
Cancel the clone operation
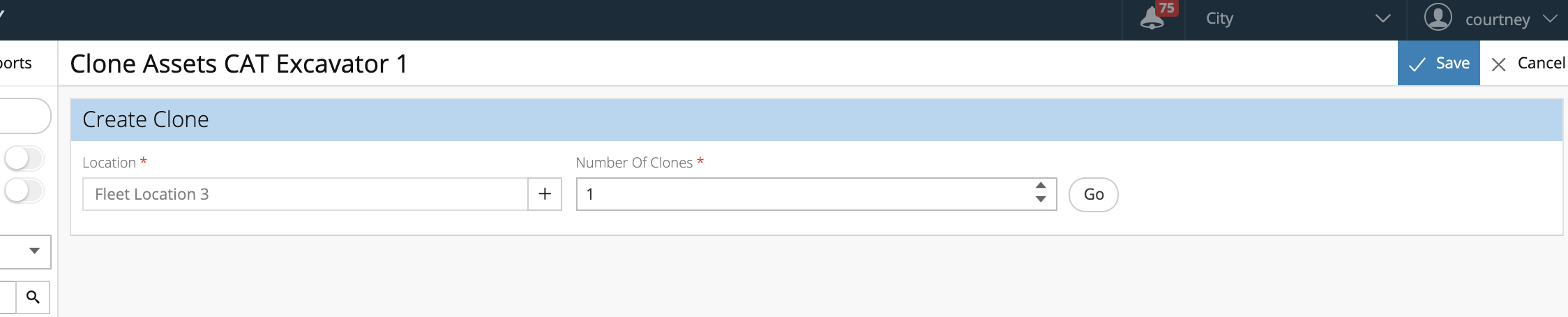(1528, 64)
